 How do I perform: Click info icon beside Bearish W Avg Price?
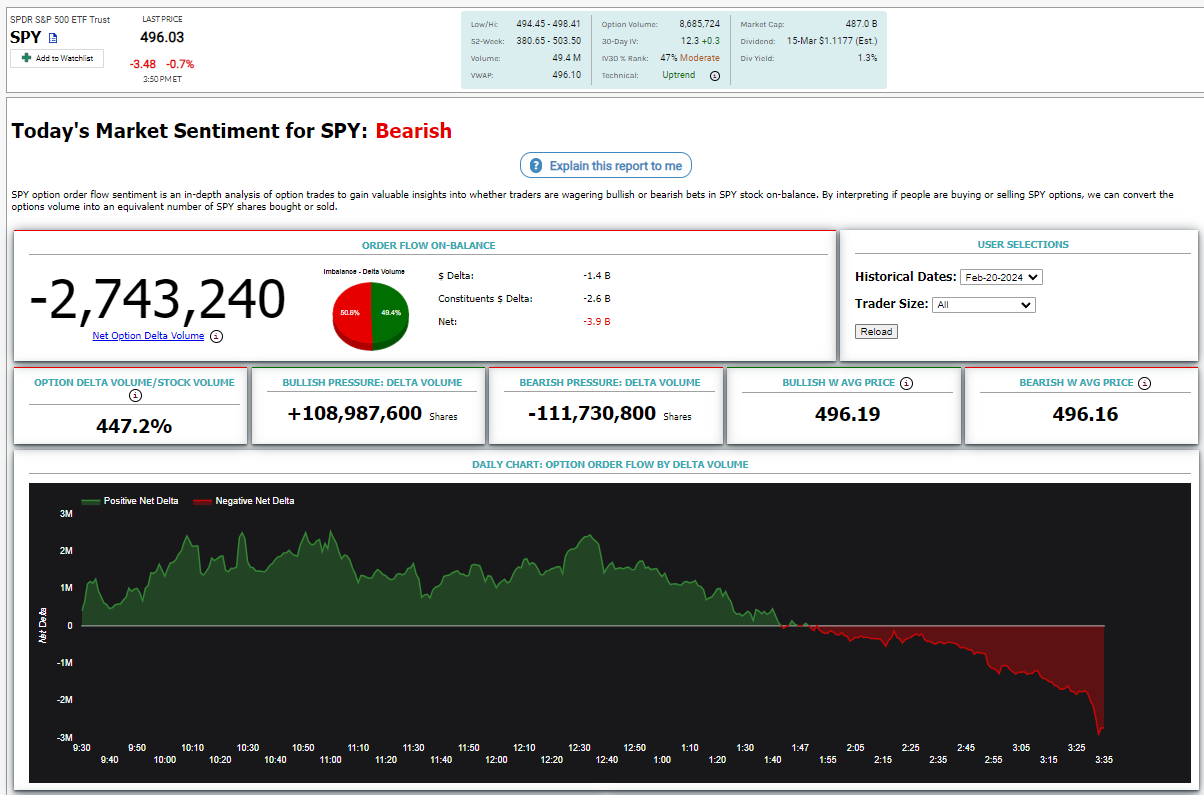pyautogui.click(x=1145, y=383)
